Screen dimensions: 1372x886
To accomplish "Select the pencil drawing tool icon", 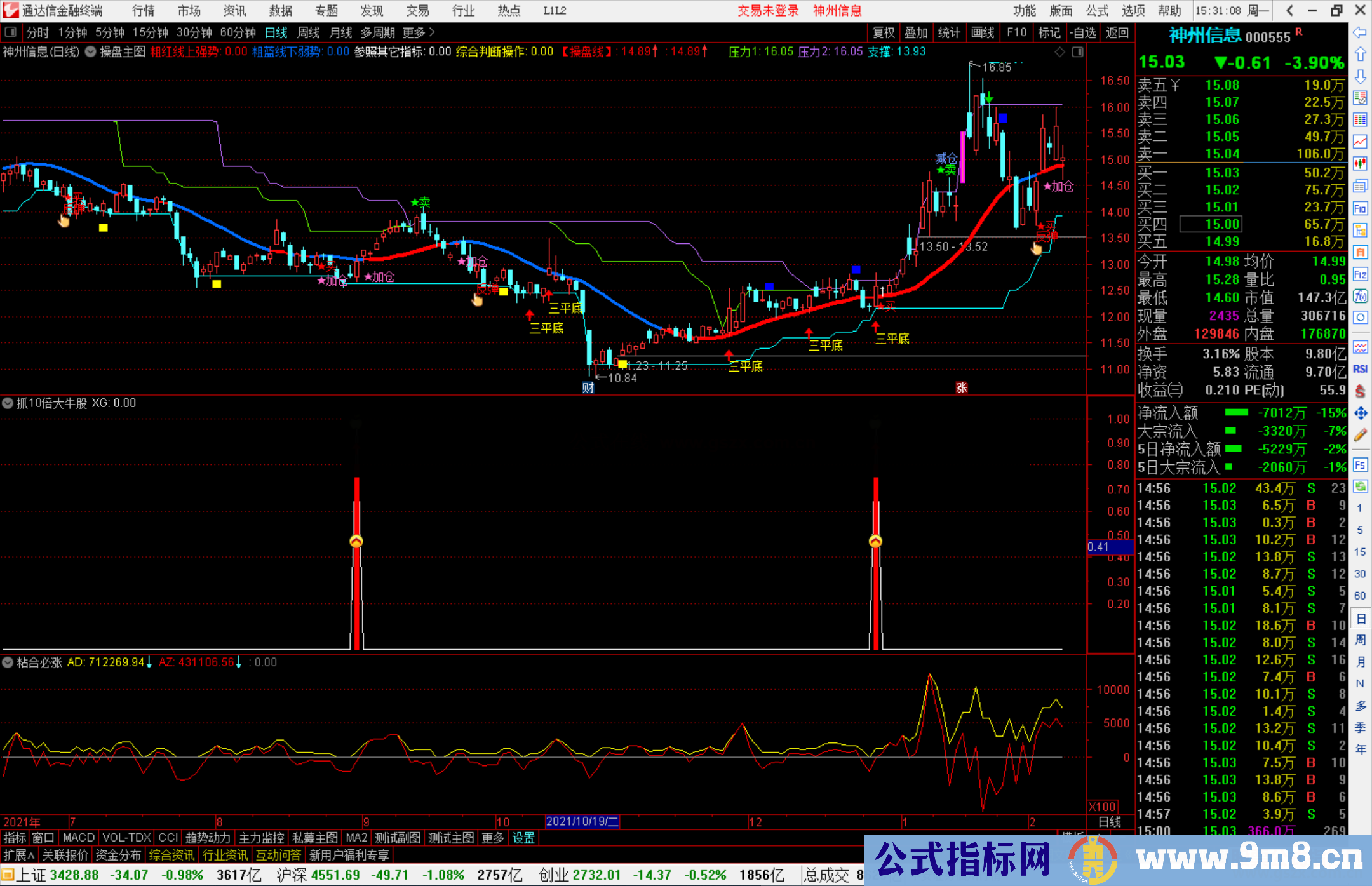I will click(x=1360, y=436).
